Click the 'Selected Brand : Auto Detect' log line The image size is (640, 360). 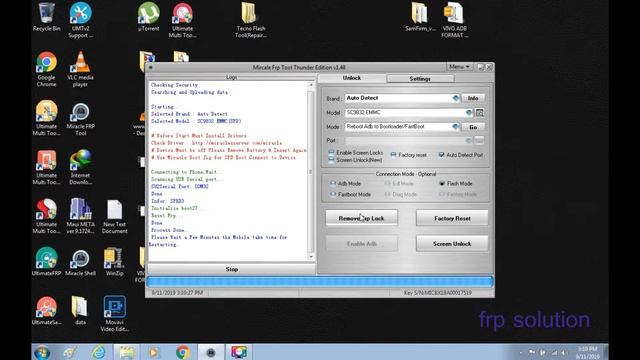[189, 114]
